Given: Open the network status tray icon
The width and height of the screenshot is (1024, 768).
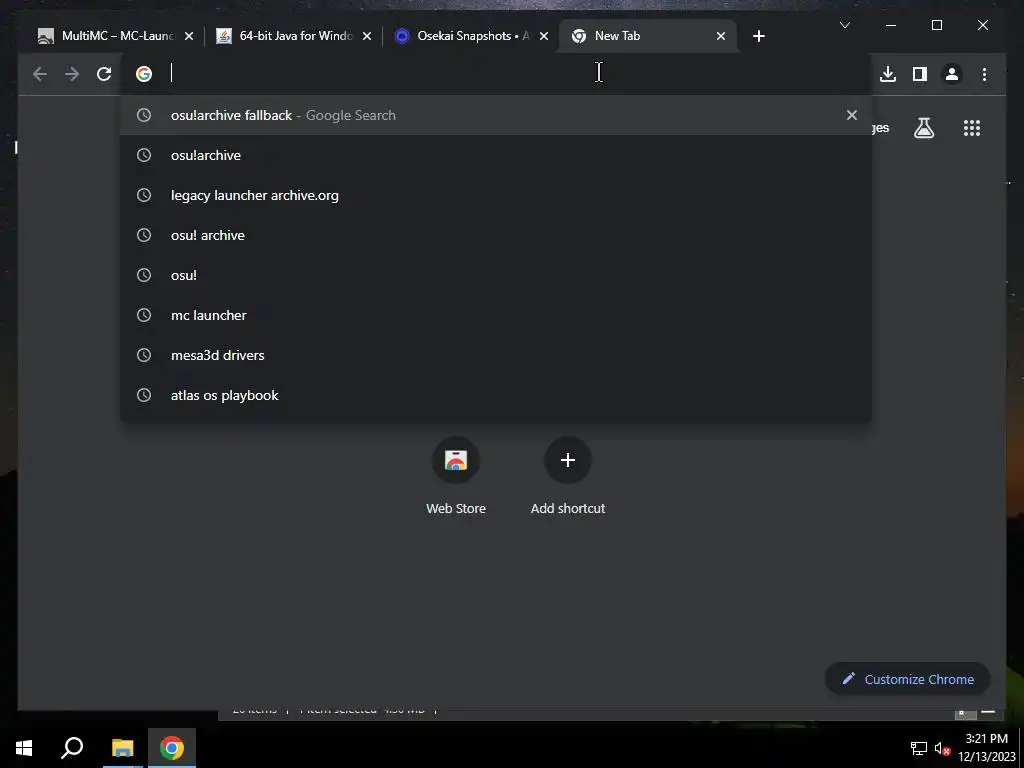Looking at the screenshot, I should click(919, 748).
